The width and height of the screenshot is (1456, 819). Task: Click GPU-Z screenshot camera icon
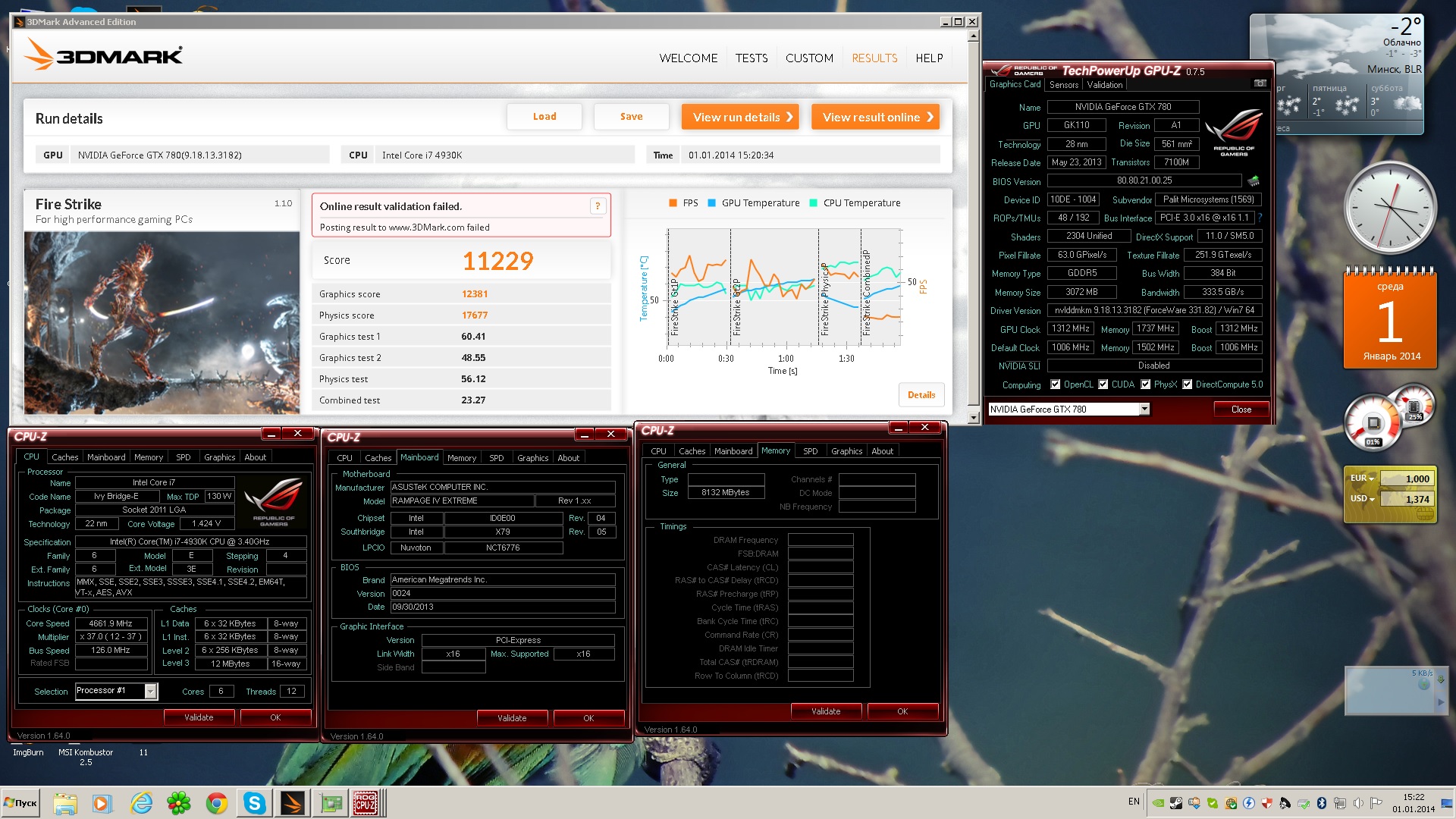tap(1260, 83)
